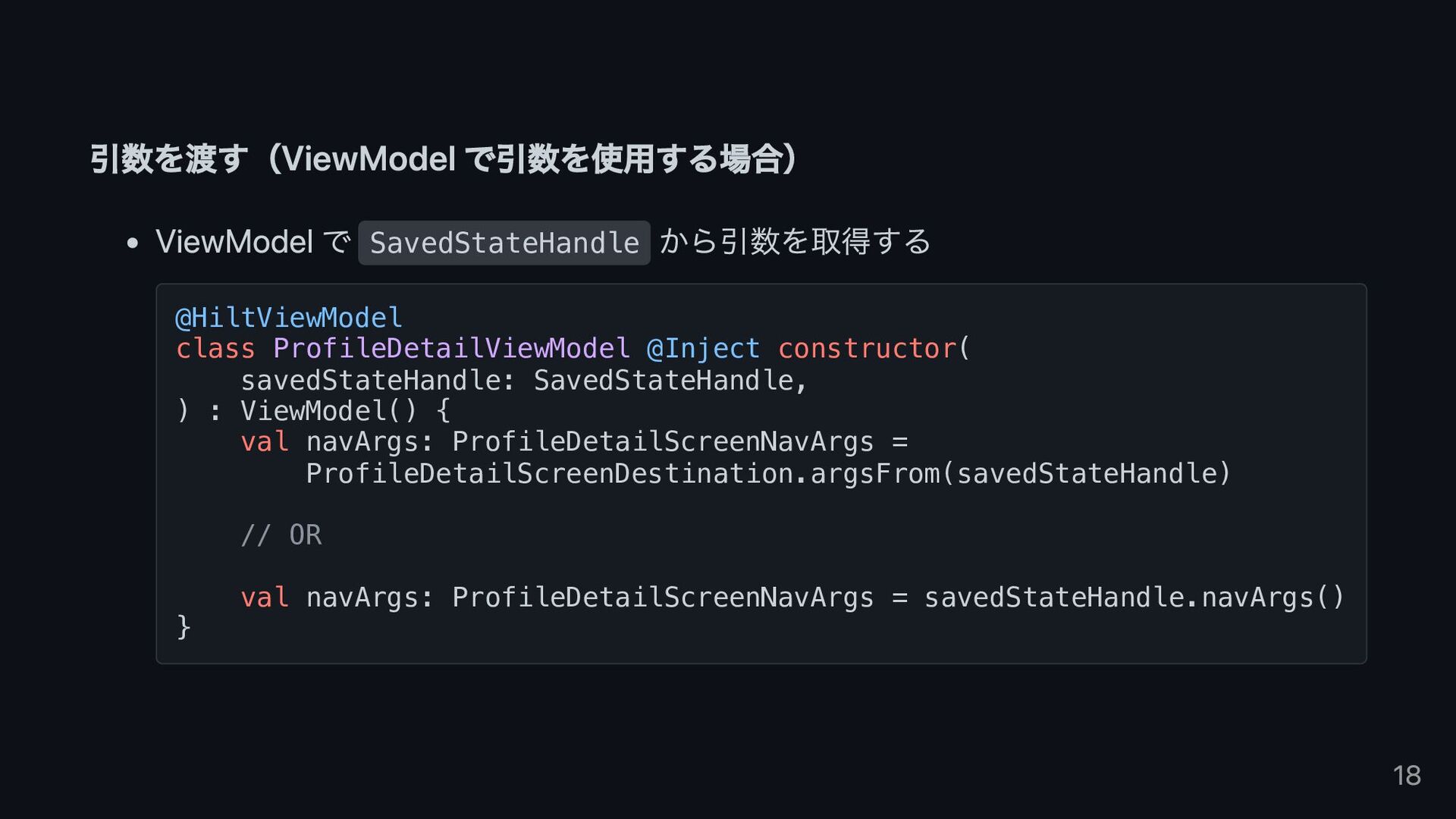Click the // OR comment
Screen dimensions: 1456x819
point(281,535)
